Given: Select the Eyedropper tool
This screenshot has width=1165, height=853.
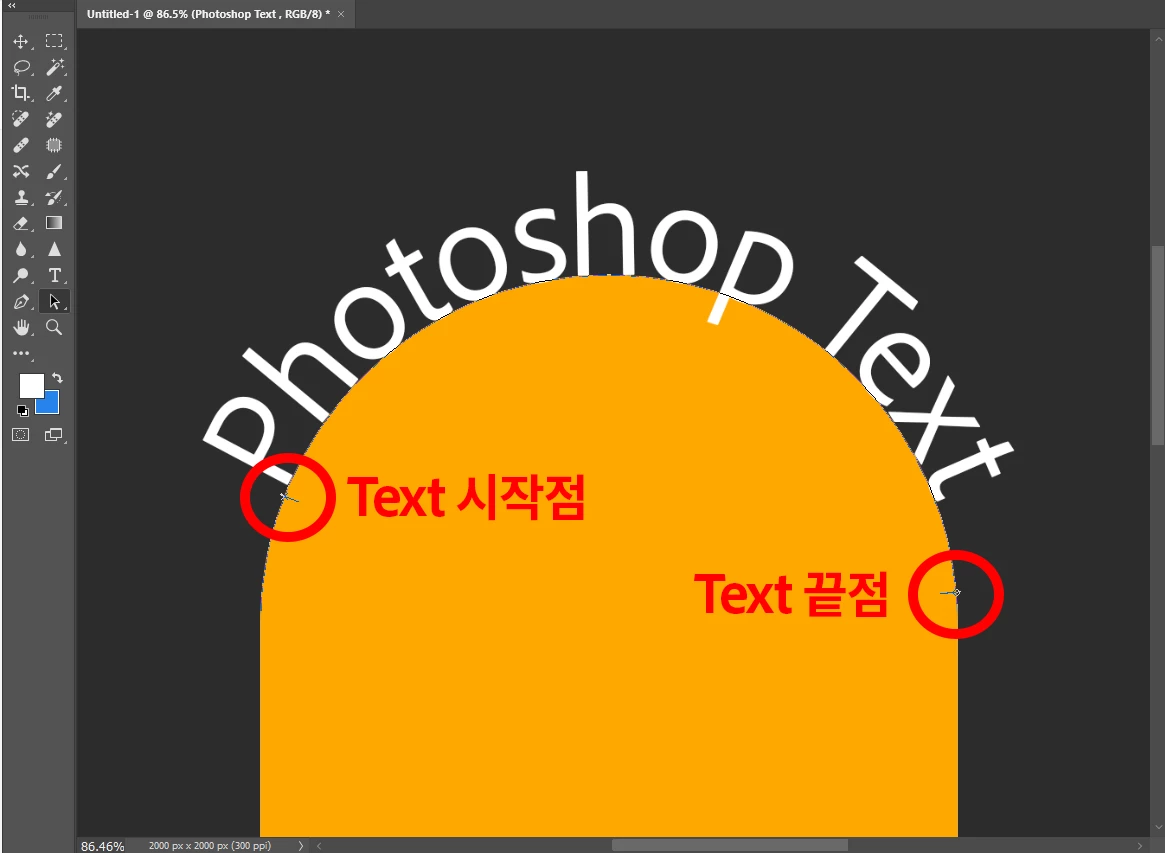Looking at the screenshot, I should pyautogui.click(x=53, y=93).
